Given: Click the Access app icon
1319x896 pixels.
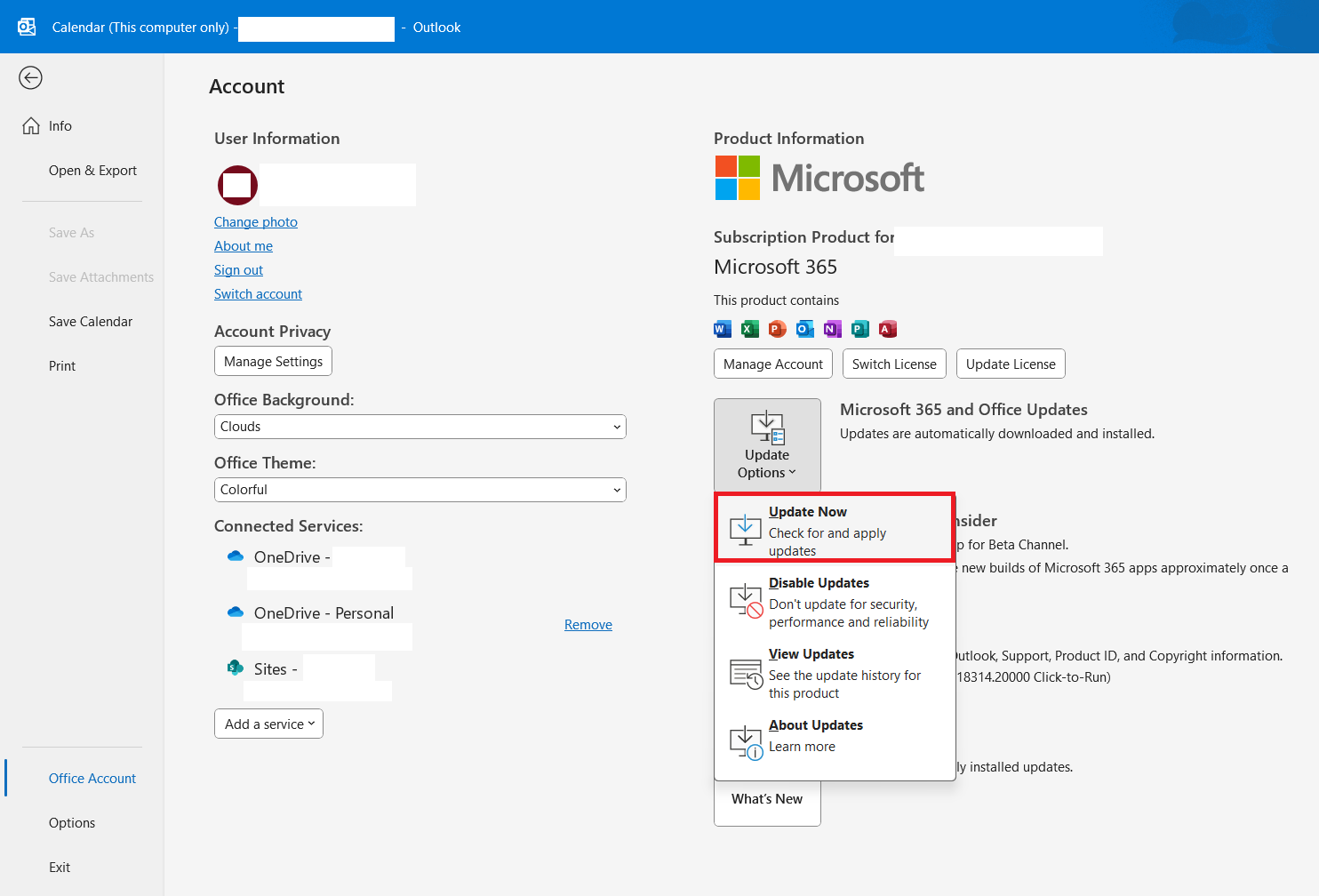Looking at the screenshot, I should 888,329.
